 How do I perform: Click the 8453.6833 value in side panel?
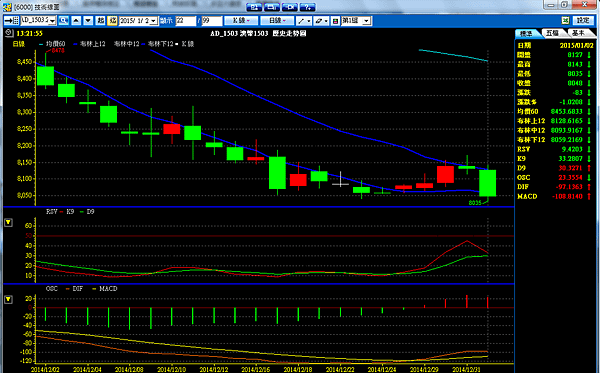(566, 111)
